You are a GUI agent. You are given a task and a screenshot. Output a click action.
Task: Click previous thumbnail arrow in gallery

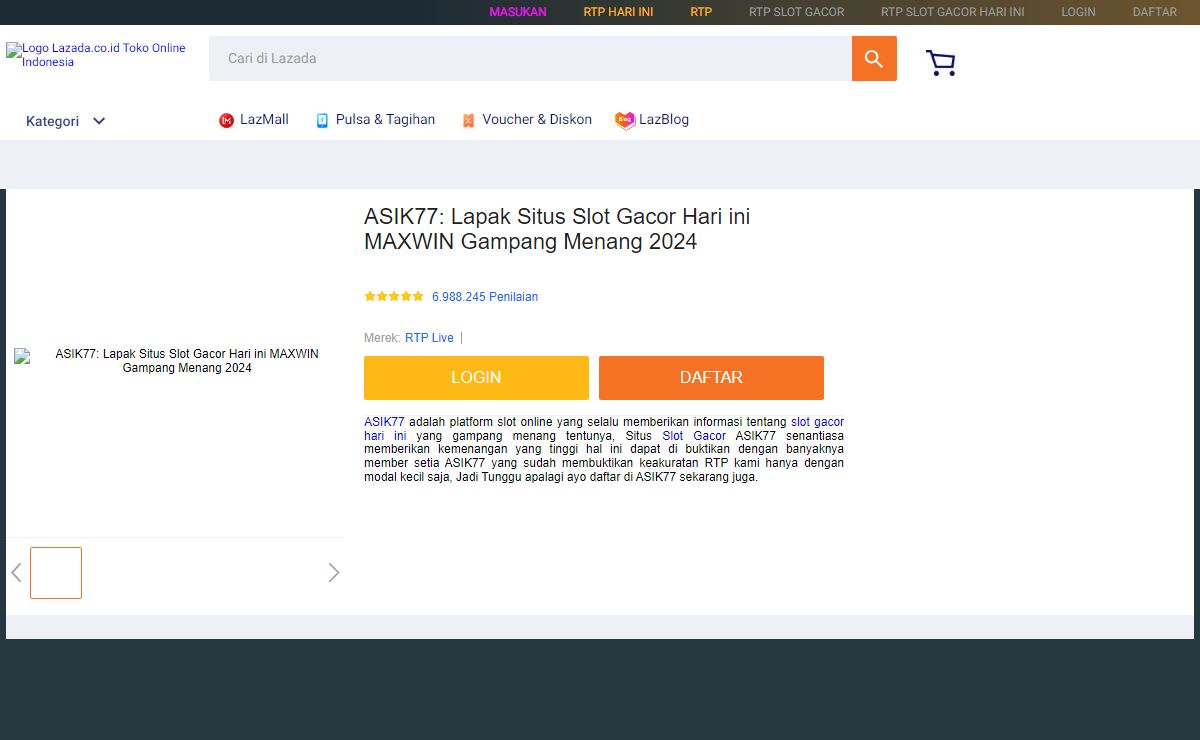coord(16,573)
